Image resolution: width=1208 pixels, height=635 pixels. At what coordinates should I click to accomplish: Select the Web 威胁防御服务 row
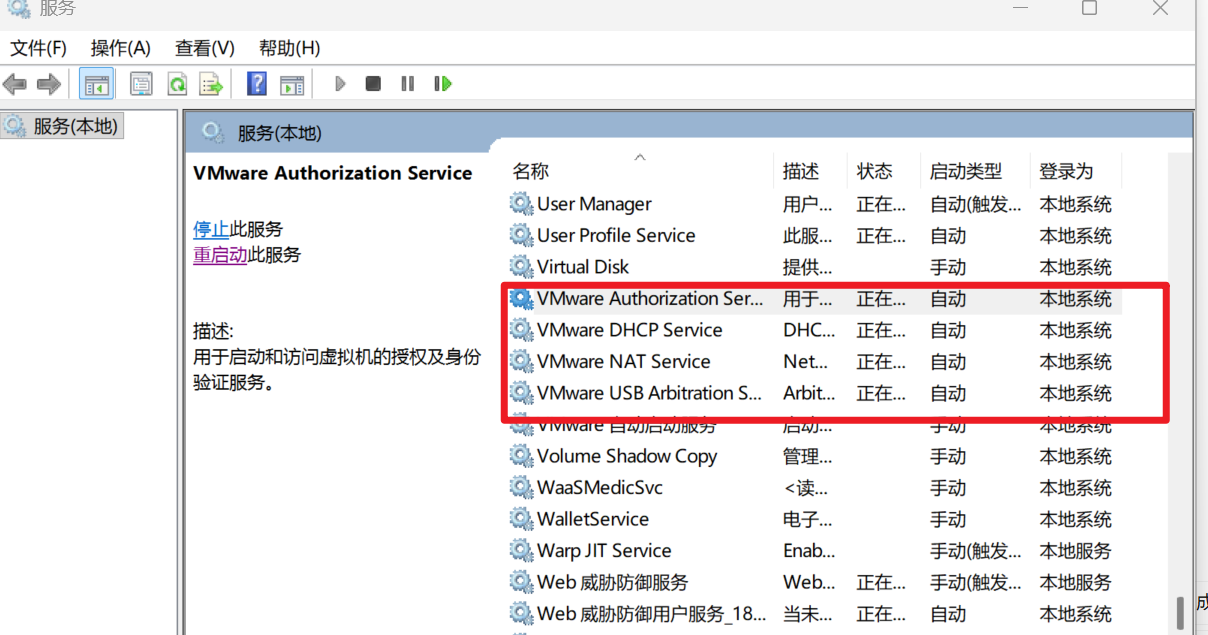(x=814, y=582)
